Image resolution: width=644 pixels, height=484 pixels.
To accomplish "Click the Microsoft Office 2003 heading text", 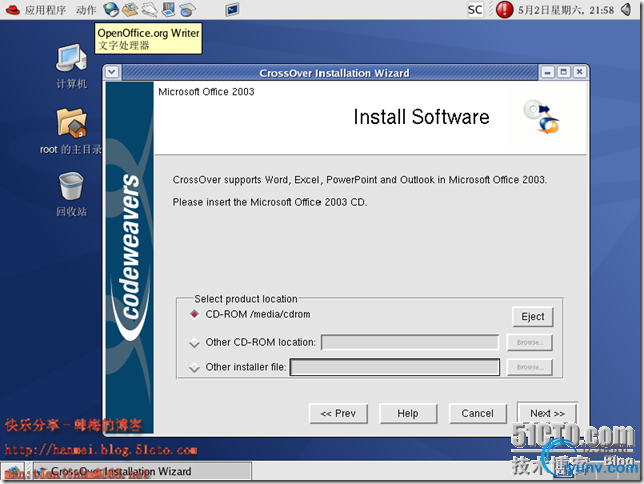I will (206, 92).
